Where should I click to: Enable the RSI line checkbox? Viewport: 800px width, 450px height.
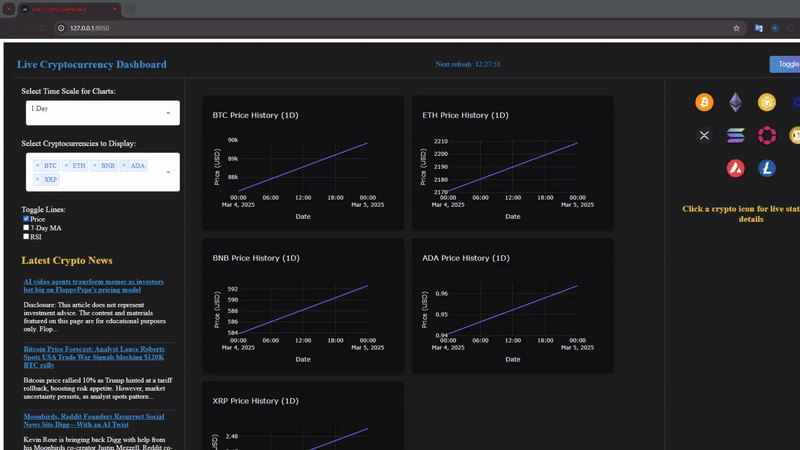click(27, 237)
